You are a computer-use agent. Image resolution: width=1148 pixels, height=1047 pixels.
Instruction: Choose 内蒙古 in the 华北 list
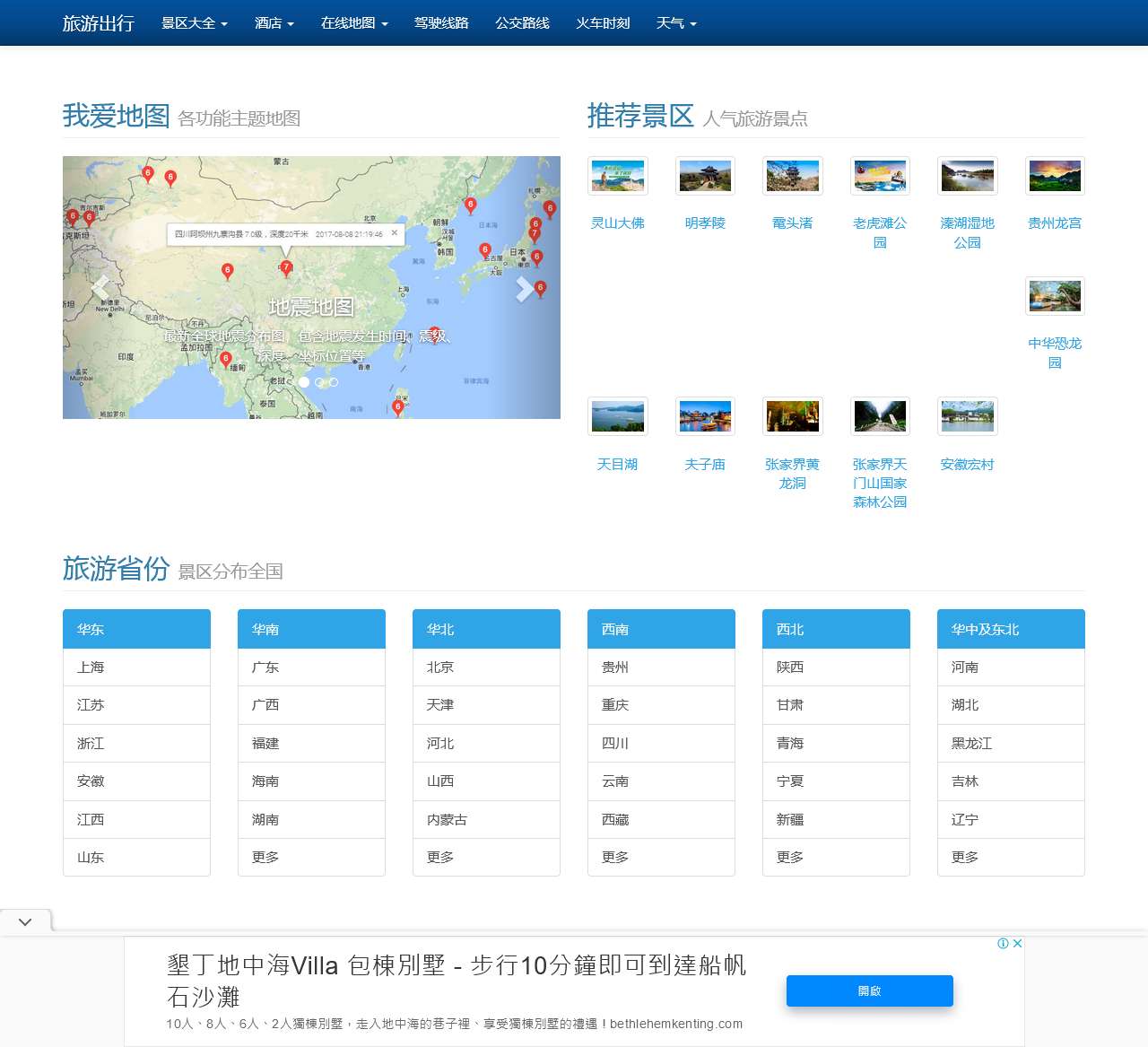pyautogui.click(x=486, y=820)
